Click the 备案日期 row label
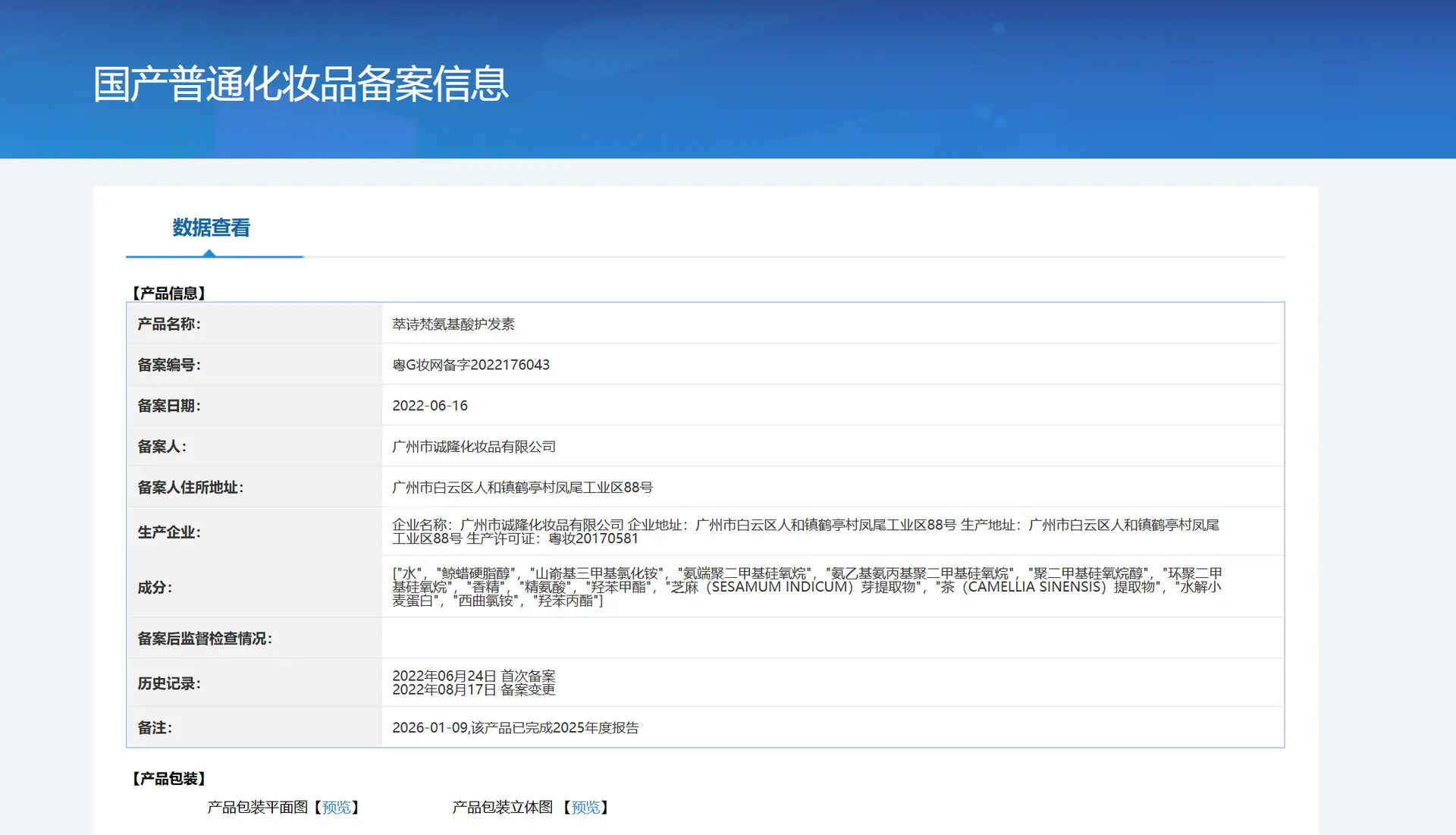This screenshot has width=1456, height=835. [169, 406]
